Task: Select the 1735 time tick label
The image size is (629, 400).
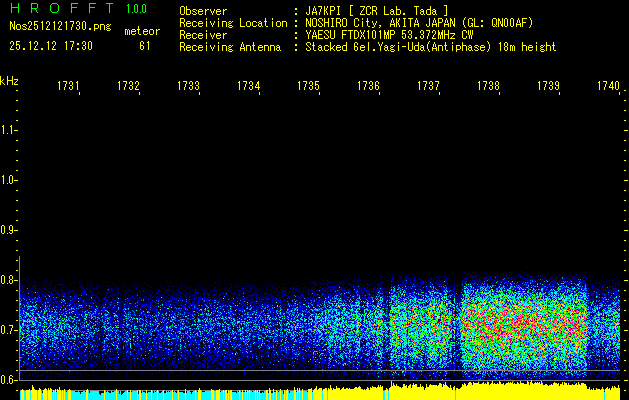Action: 308,87
